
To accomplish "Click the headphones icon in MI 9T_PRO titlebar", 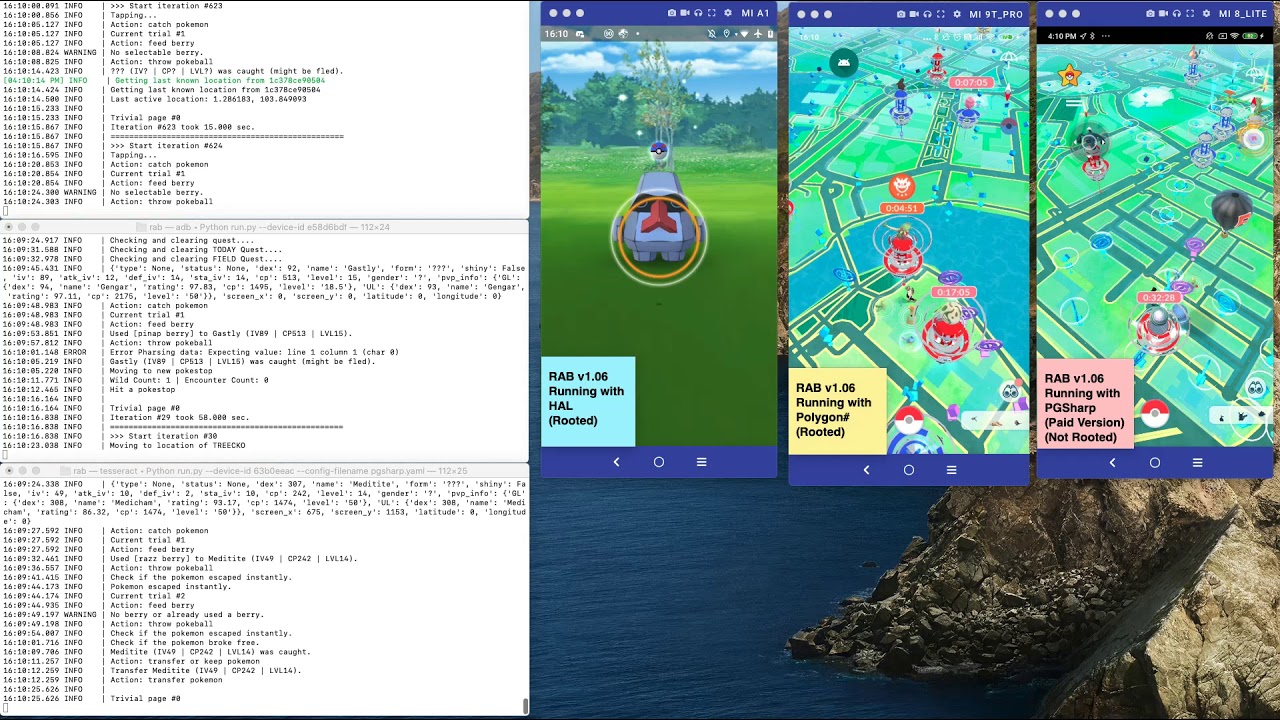I will (x=927, y=14).
